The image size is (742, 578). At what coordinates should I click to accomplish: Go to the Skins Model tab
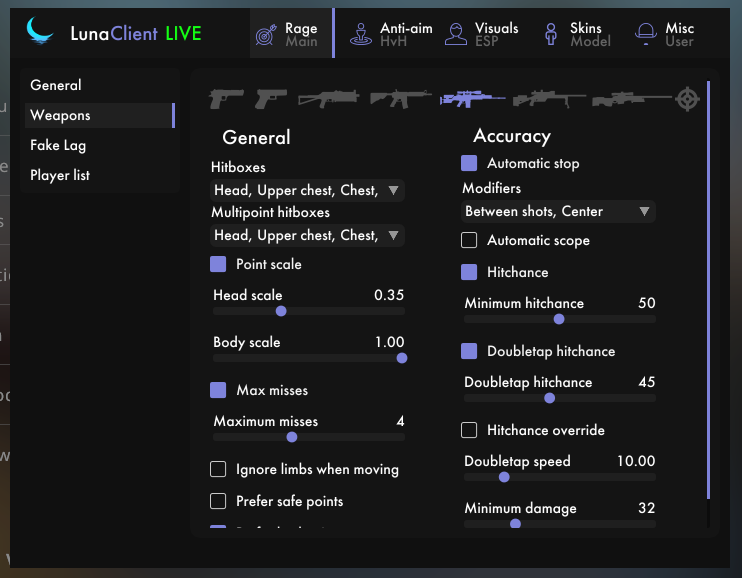(577, 34)
